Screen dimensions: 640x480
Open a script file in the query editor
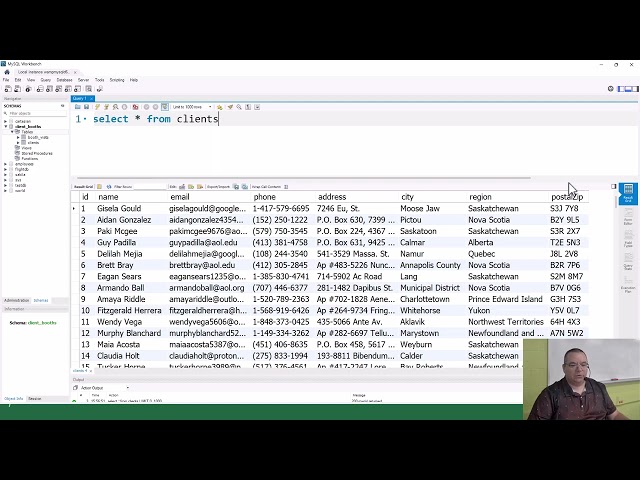click(78, 107)
